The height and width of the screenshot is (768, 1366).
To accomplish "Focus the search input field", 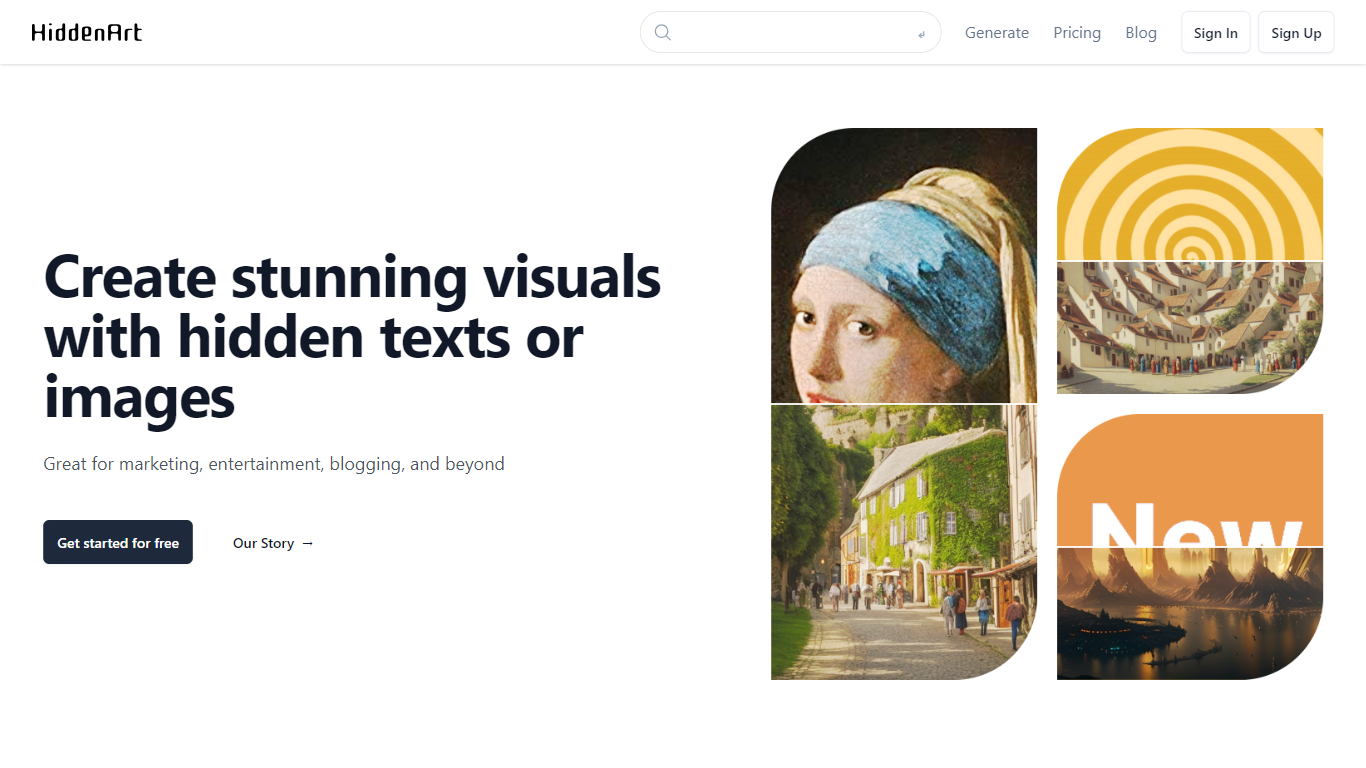I will click(x=790, y=32).
